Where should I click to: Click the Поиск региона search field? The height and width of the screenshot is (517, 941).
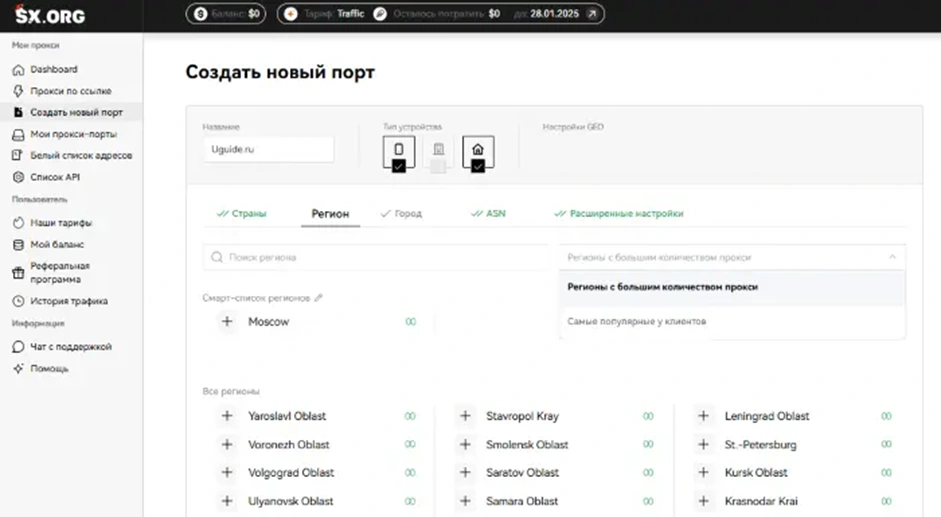click(x=375, y=257)
